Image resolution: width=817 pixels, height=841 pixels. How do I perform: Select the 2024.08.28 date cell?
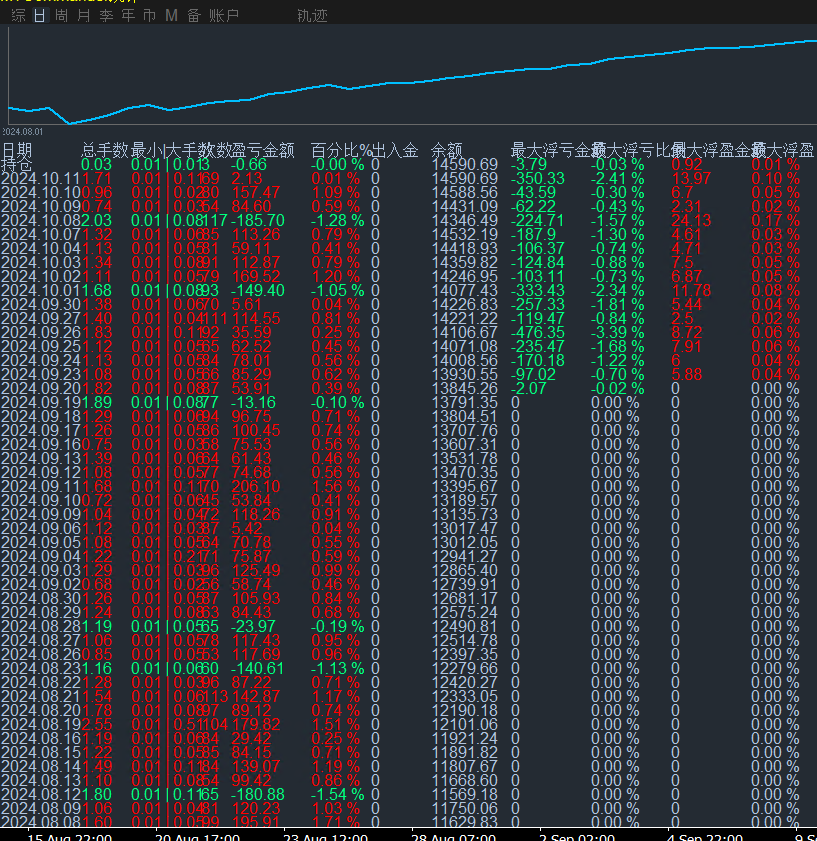tap(41, 626)
